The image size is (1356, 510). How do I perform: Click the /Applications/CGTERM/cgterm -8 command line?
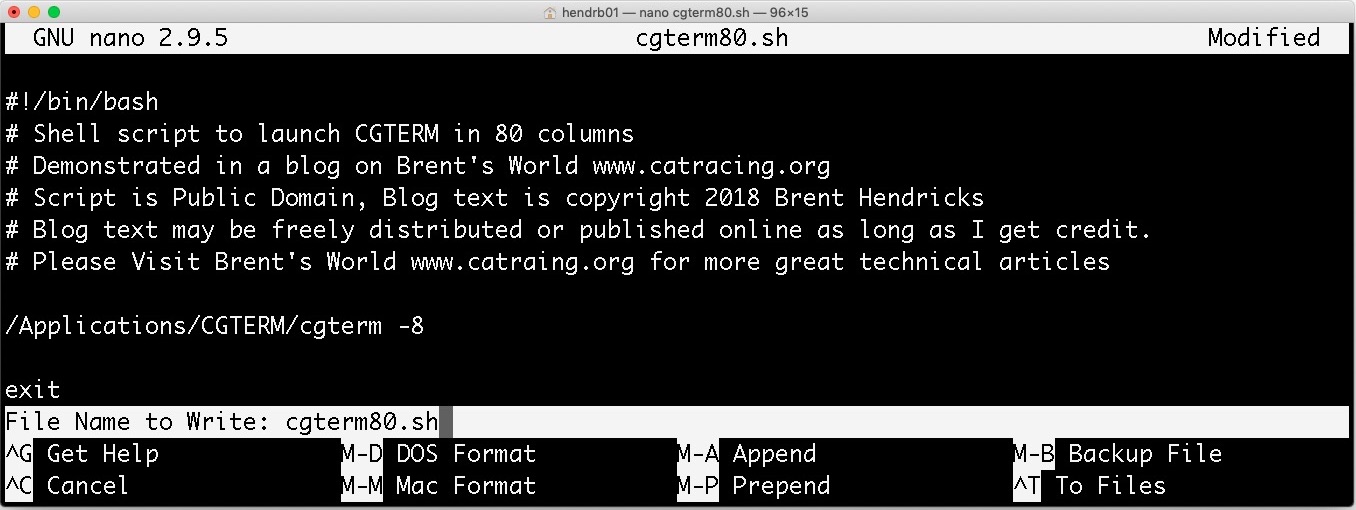[215, 325]
